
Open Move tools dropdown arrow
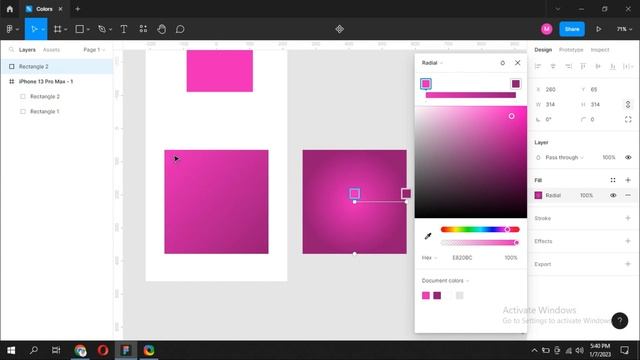pyautogui.click(x=42, y=29)
